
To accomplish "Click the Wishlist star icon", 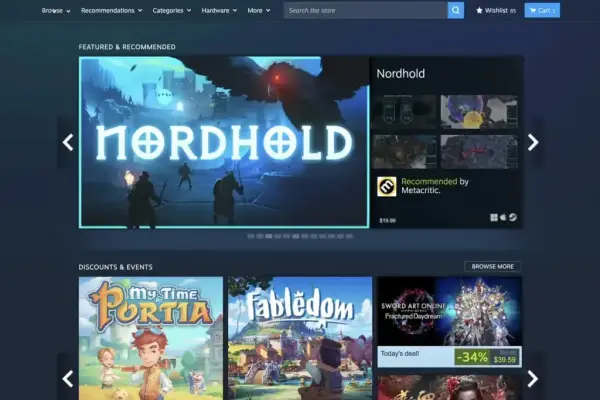I will click(x=479, y=10).
